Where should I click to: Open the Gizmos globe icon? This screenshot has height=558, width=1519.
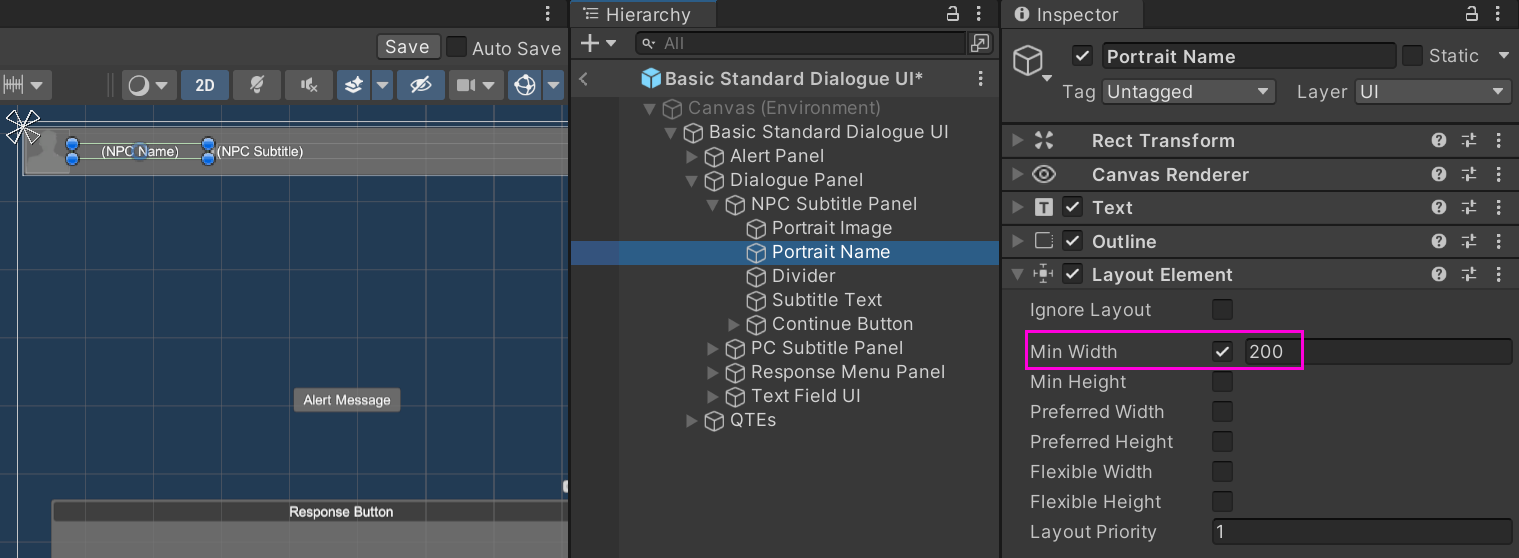coord(525,85)
